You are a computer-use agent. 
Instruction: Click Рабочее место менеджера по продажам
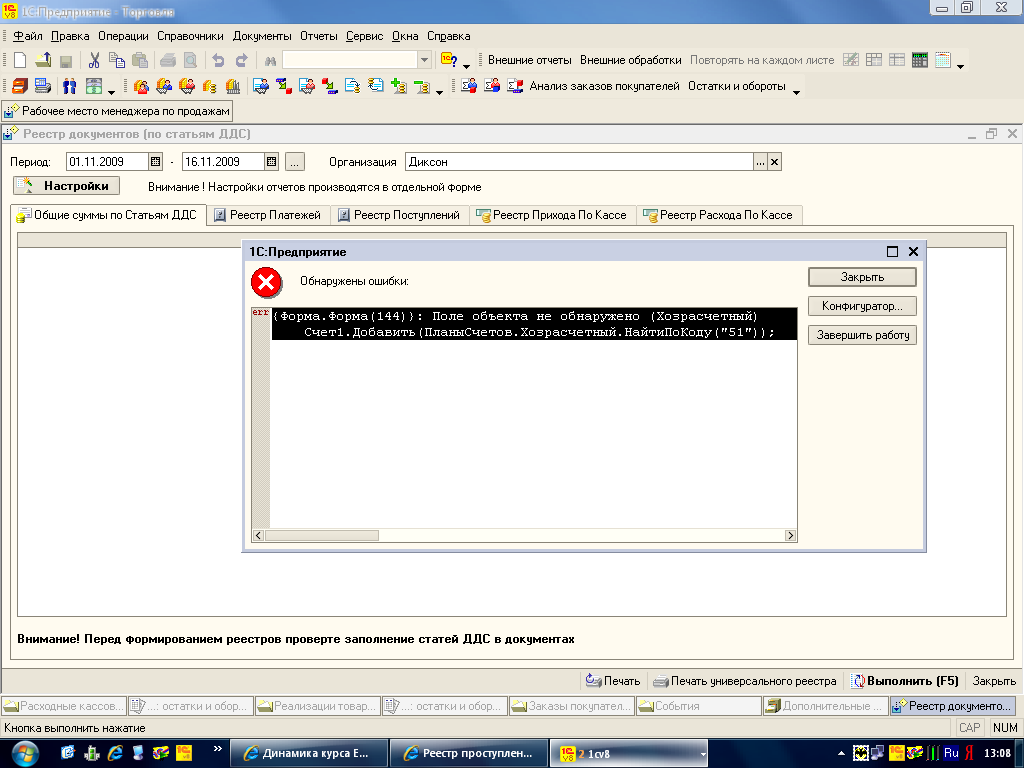coord(118,111)
